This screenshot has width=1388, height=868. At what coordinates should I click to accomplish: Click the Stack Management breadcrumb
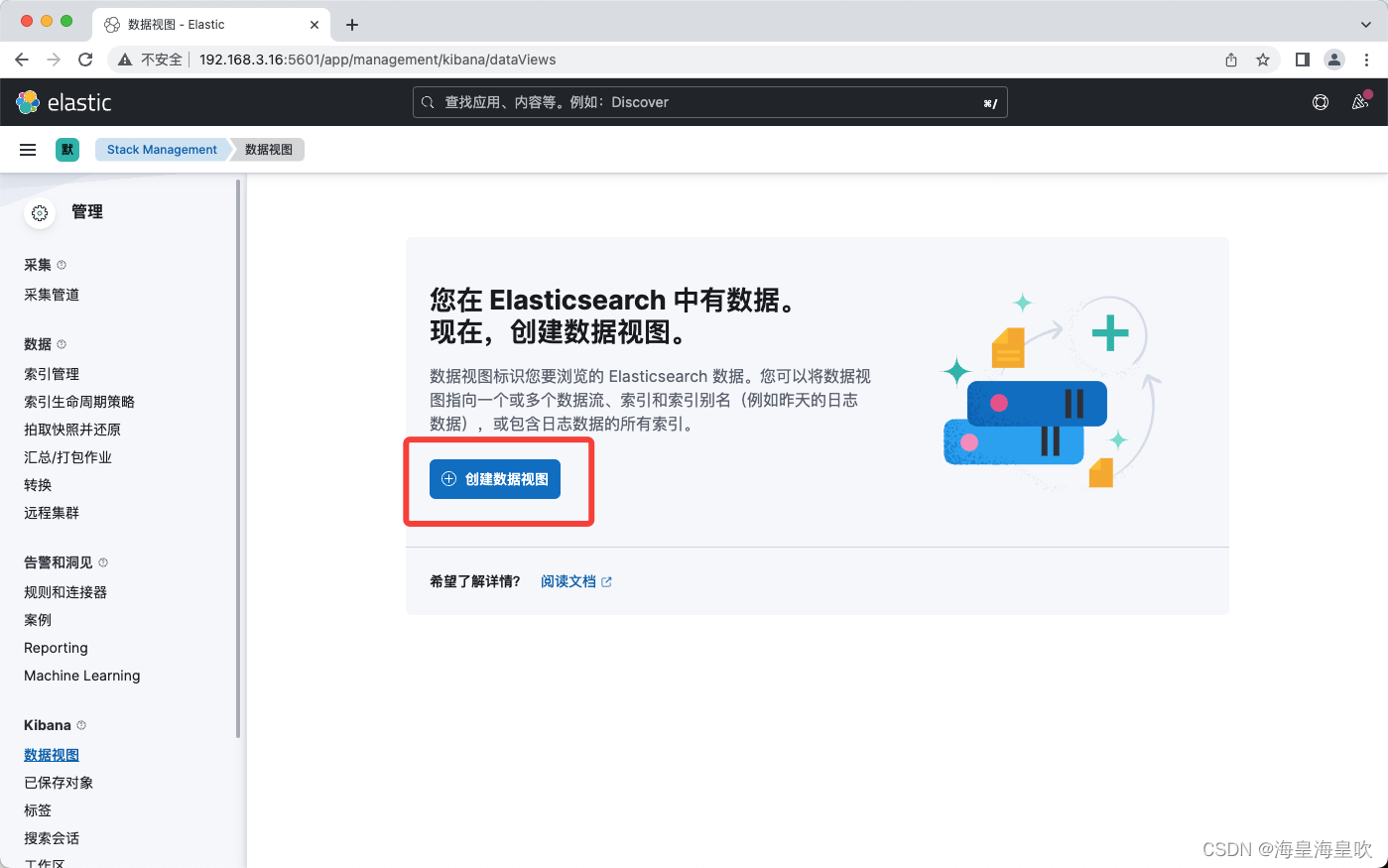[x=162, y=150]
